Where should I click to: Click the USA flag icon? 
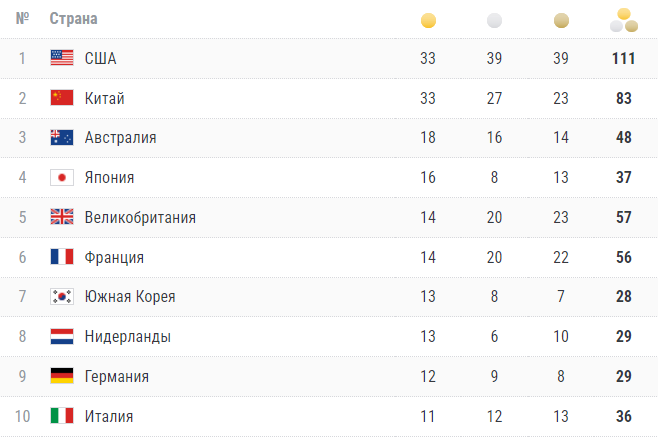(x=62, y=58)
